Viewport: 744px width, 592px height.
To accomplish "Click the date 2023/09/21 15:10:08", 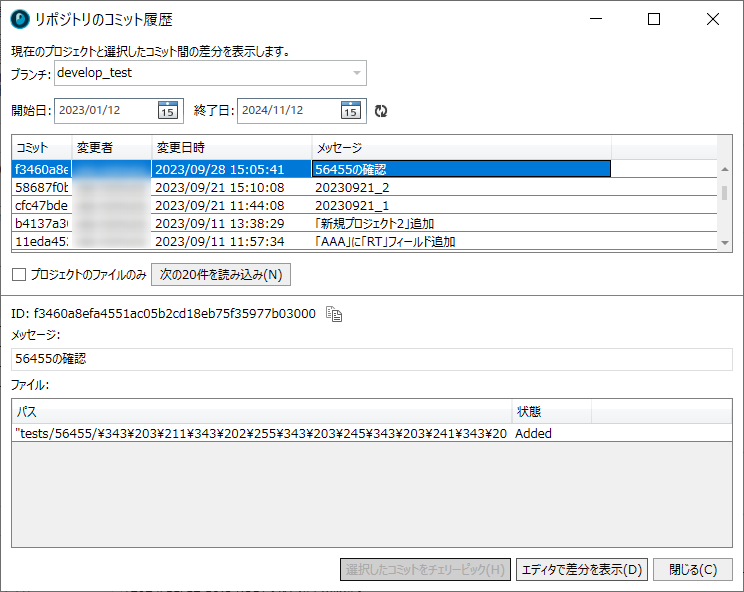I will (x=220, y=188).
